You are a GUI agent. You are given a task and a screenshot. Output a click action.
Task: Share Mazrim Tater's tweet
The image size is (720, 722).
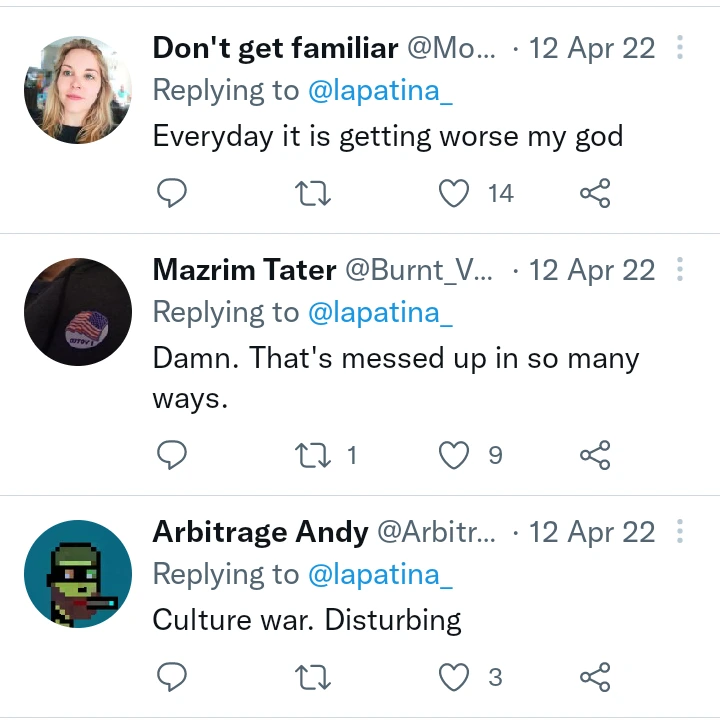[595, 456]
